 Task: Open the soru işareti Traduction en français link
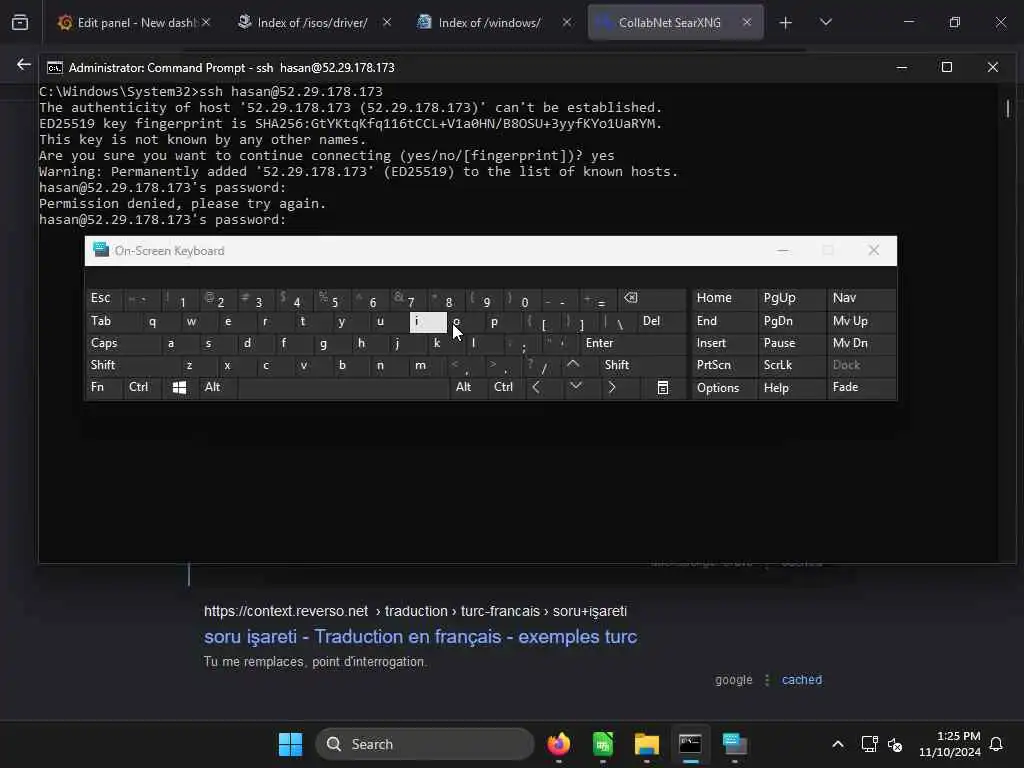point(420,636)
